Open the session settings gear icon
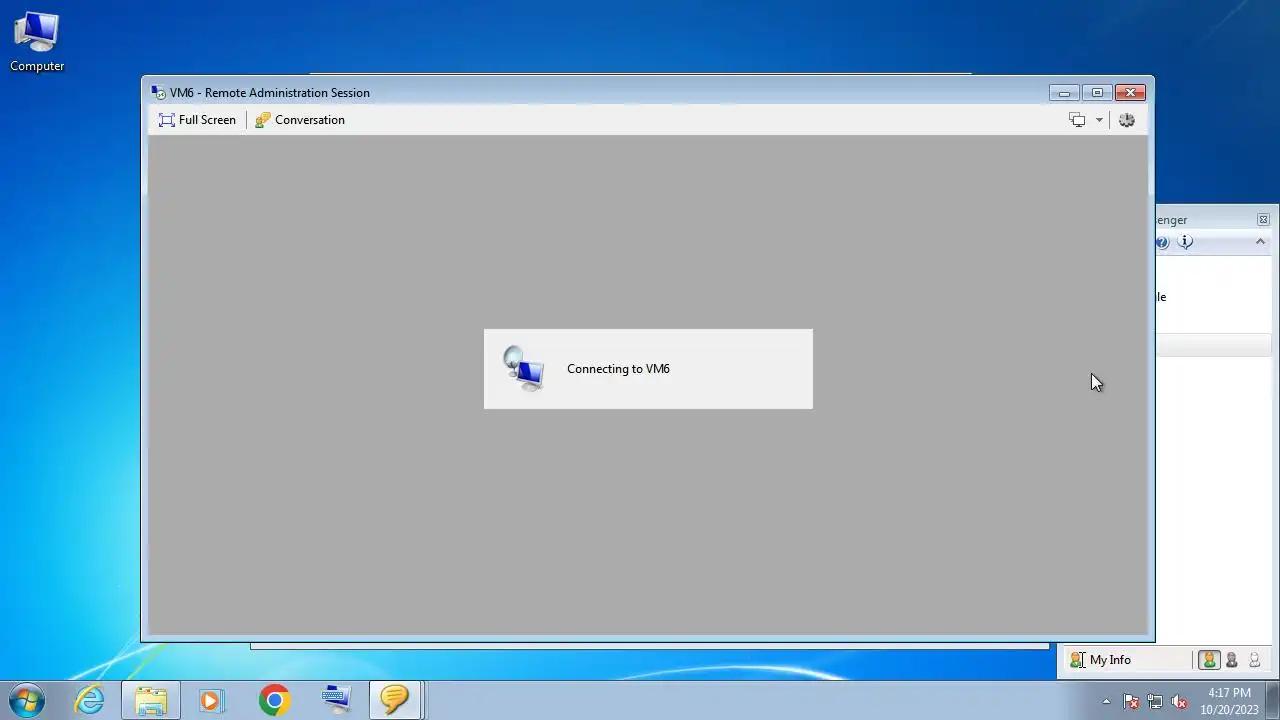 tap(1127, 120)
